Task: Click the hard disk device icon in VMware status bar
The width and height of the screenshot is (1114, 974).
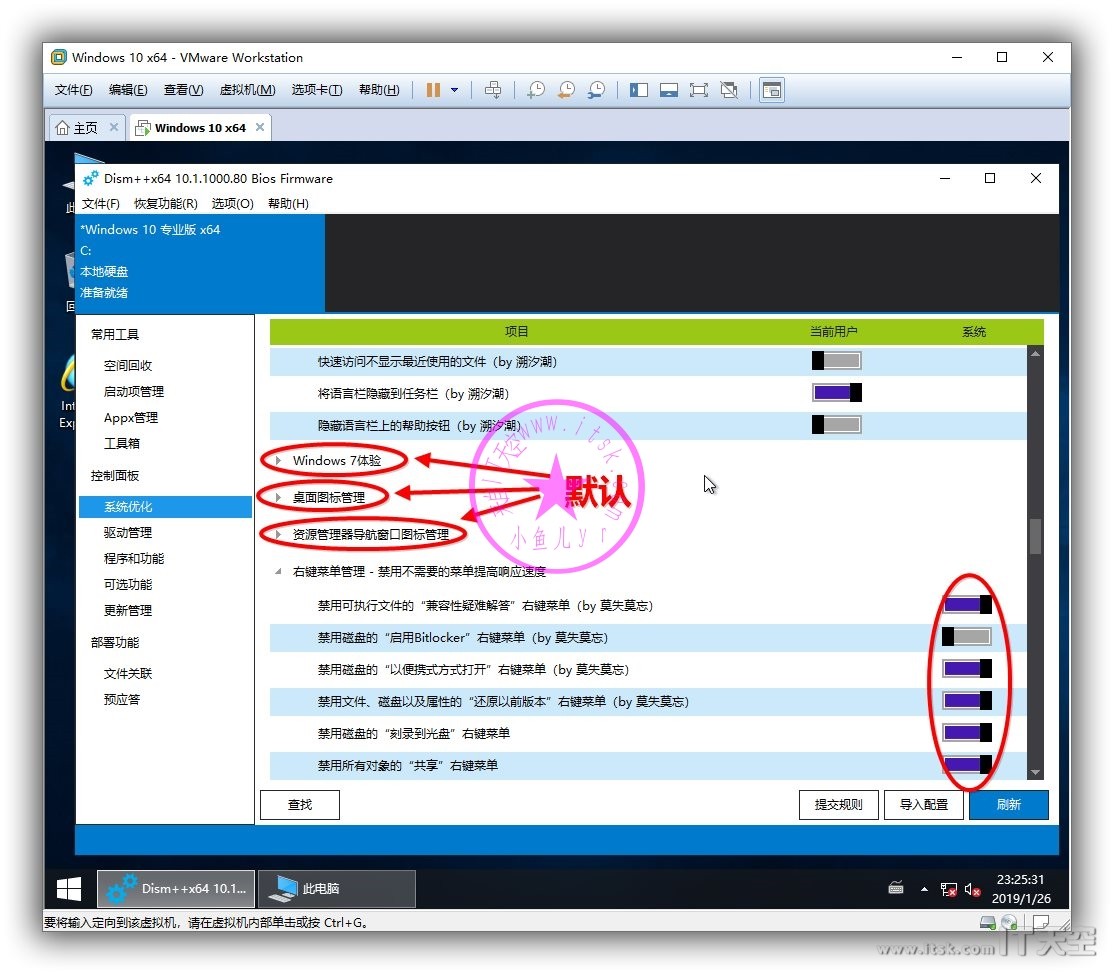Action: click(x=988, y=923)
